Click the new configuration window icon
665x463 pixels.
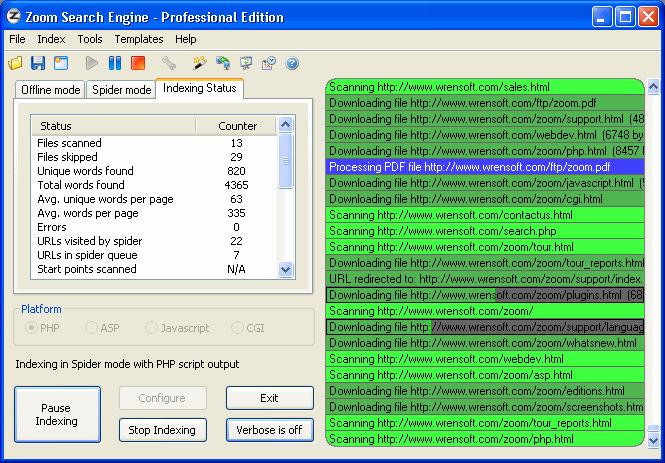point(61,64)
